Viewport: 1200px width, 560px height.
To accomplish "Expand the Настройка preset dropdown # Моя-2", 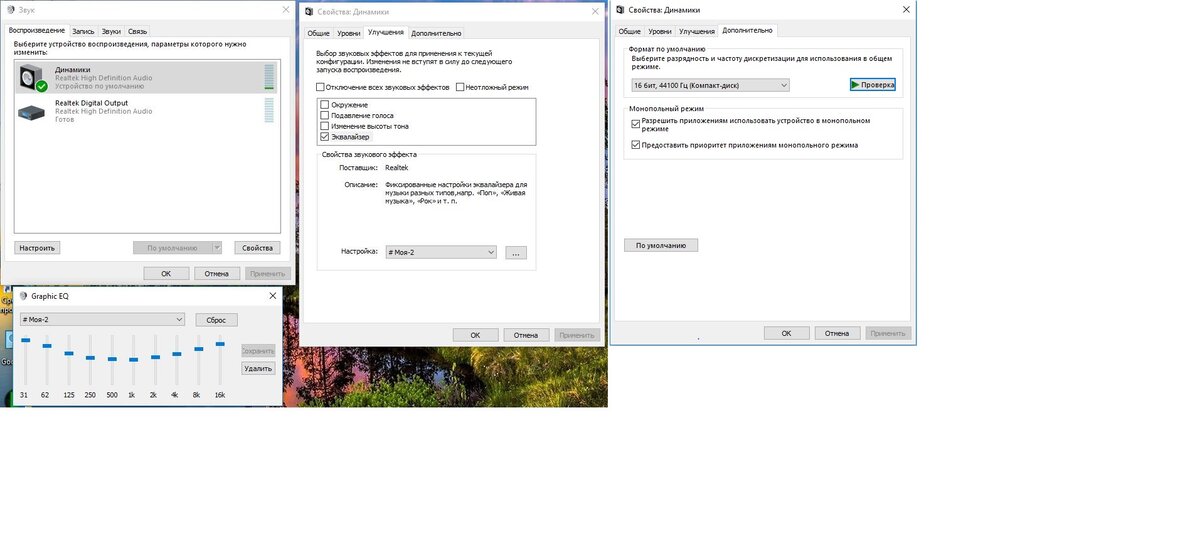I will coord(441,252).
